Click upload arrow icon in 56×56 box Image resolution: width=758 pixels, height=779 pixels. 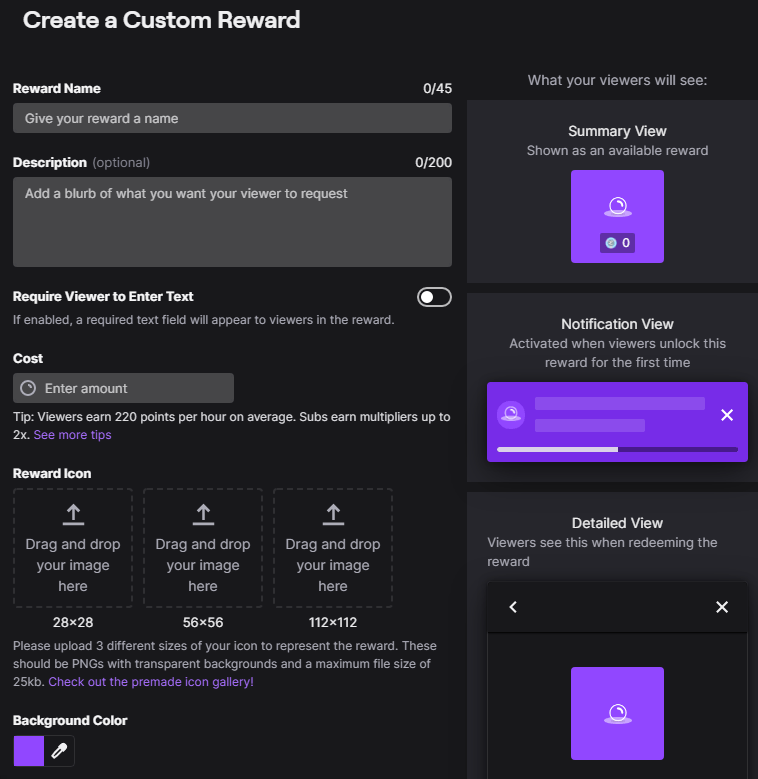pyautogui.click(x=203, y=514)
